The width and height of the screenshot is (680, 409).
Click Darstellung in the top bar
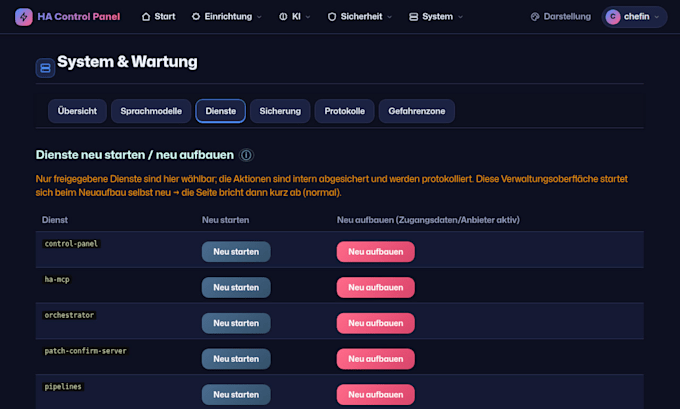[567, 16]
